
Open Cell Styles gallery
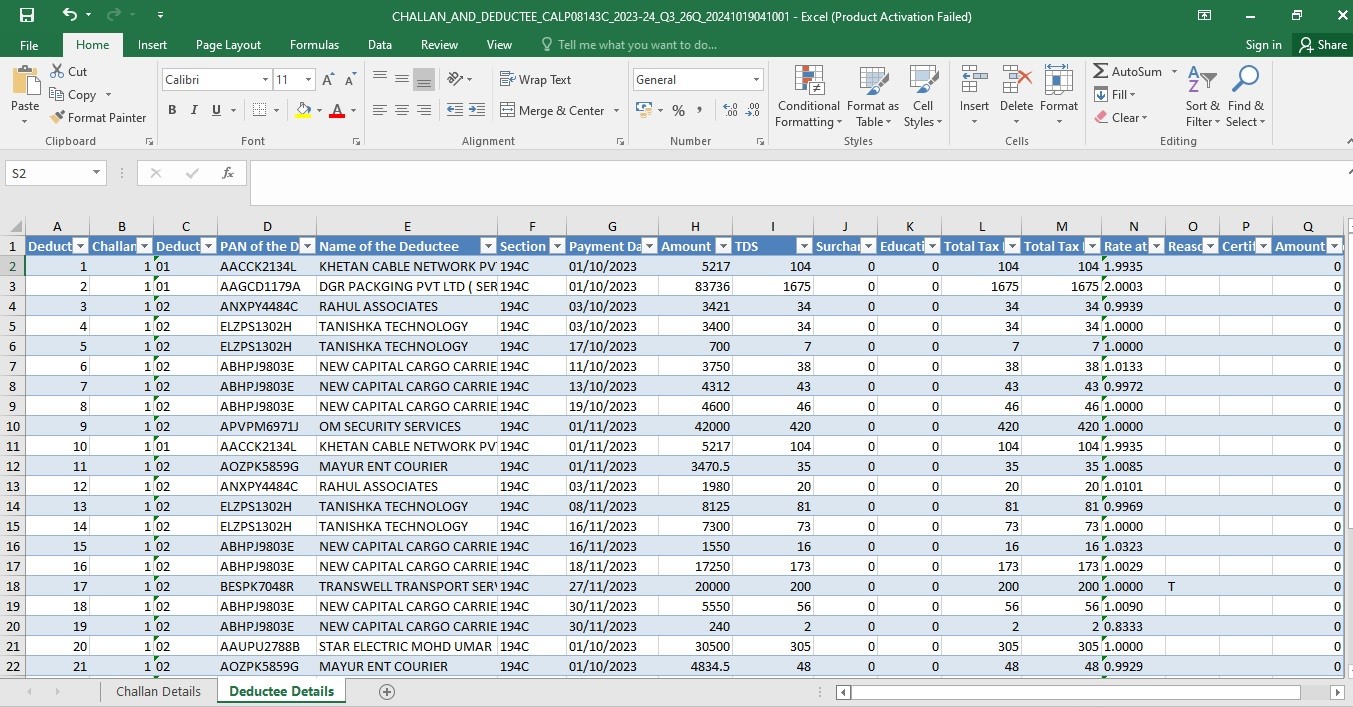click(923, 96)
